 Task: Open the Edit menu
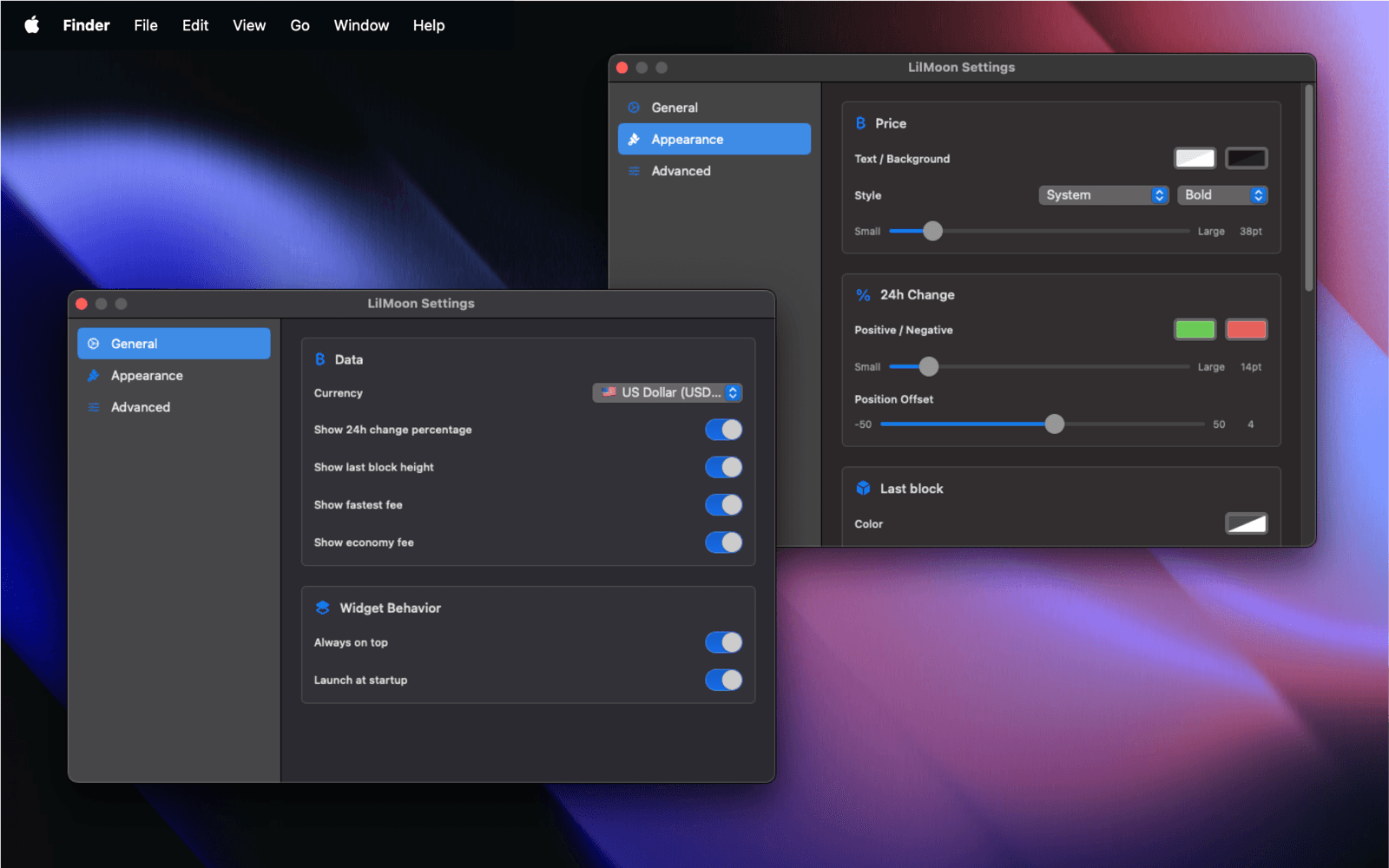(195, 25)
